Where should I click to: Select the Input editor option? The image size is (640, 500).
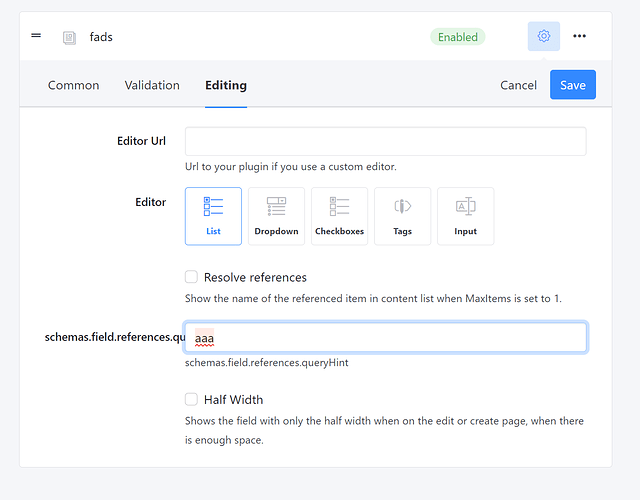coord(465,216)
